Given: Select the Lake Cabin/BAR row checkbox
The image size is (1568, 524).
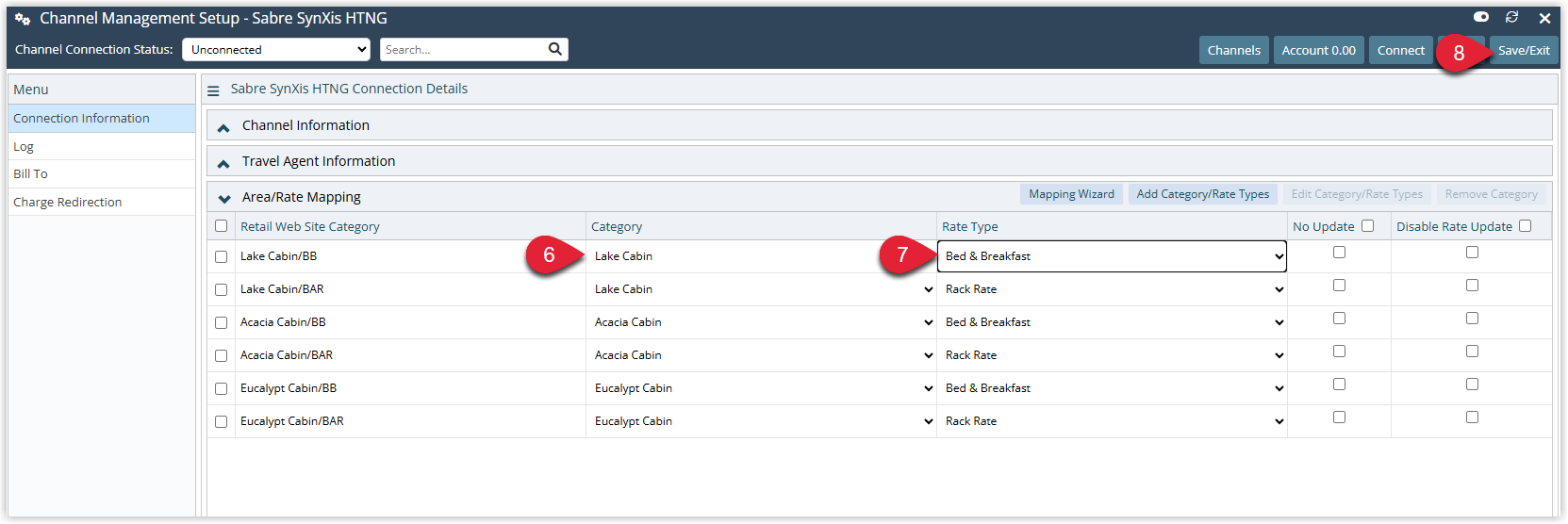Looking at the screenshot, I should 221,289.
